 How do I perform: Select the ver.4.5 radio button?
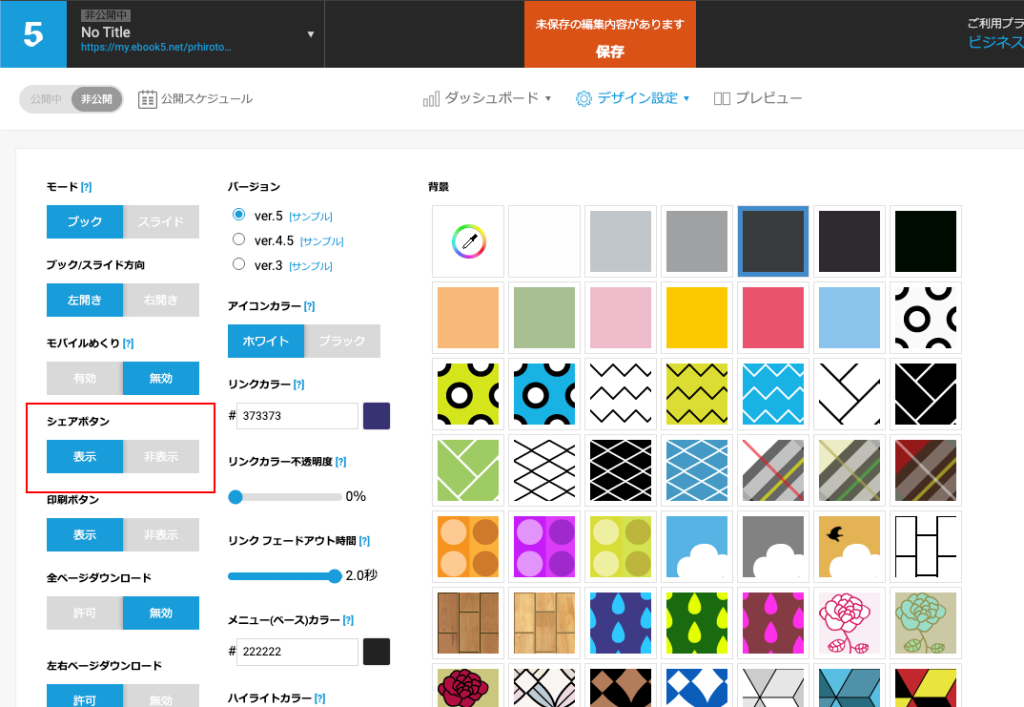pos(238,240)
